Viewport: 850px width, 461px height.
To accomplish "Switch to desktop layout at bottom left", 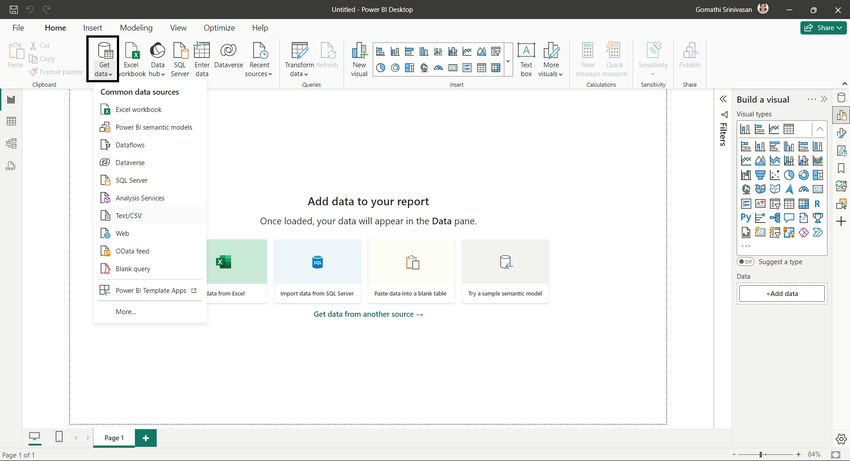I will click(x=35, y=437).
